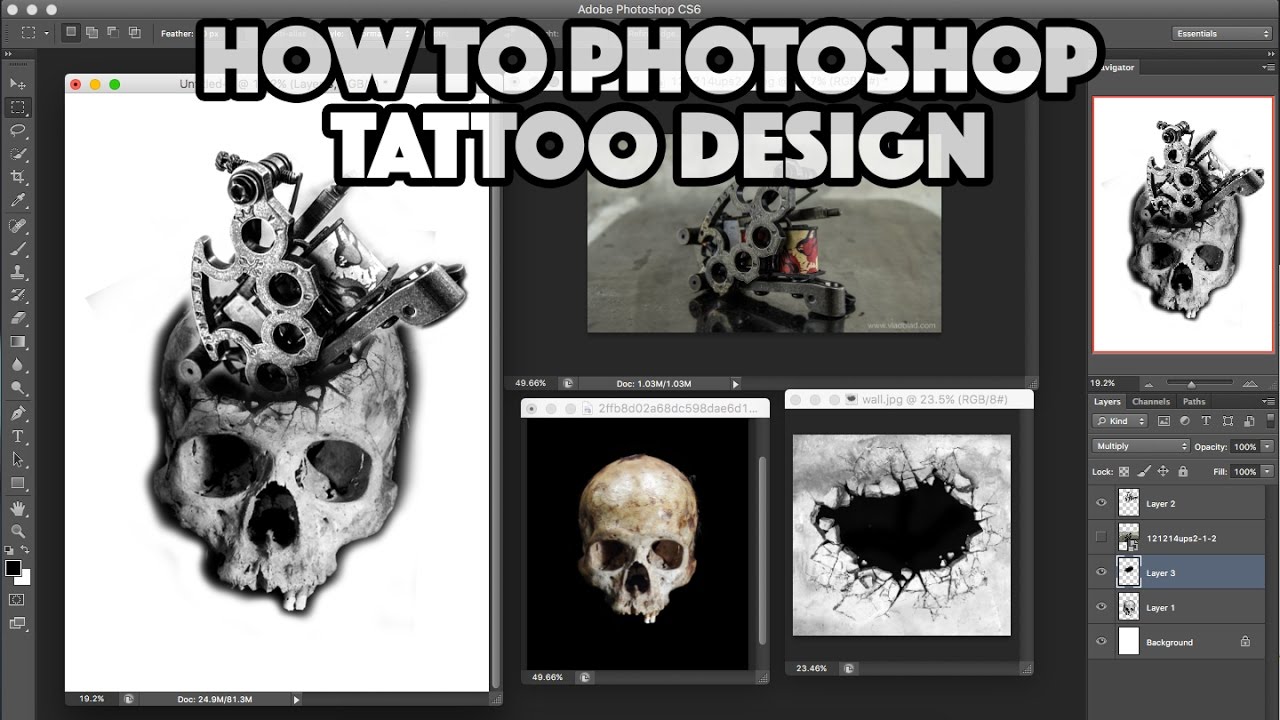Toggle lock image pixels brush icon
Image resolution: width=1280 pixels, height=720 pixels.
[1144, 471]
